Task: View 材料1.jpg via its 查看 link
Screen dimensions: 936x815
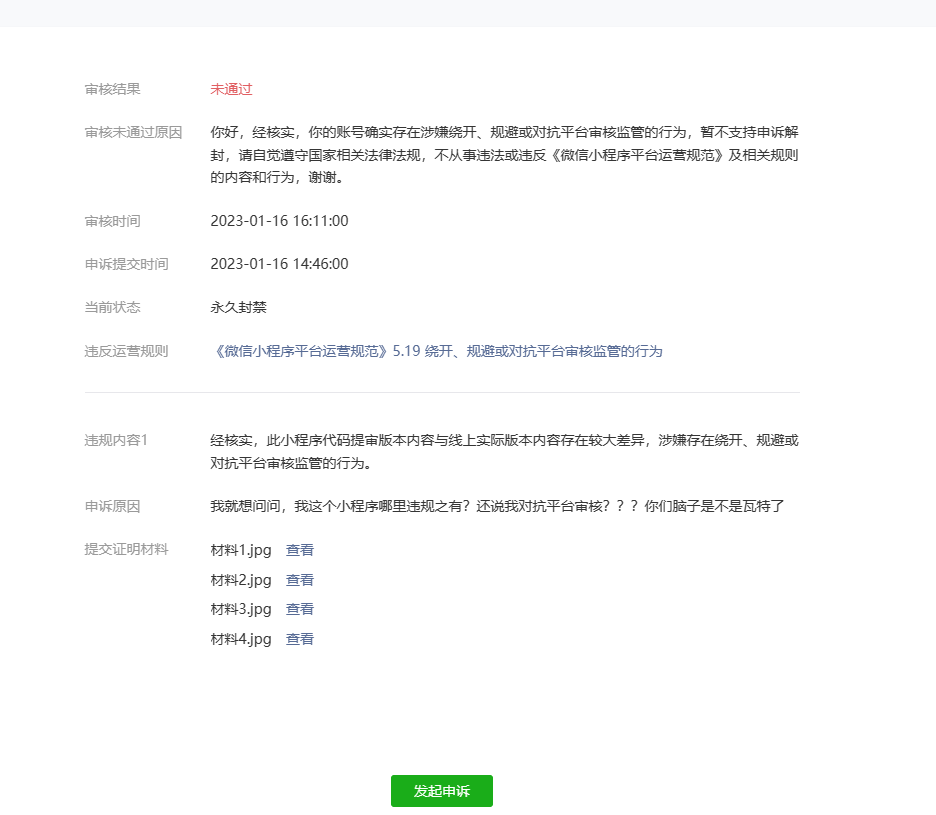Action: 300,550
